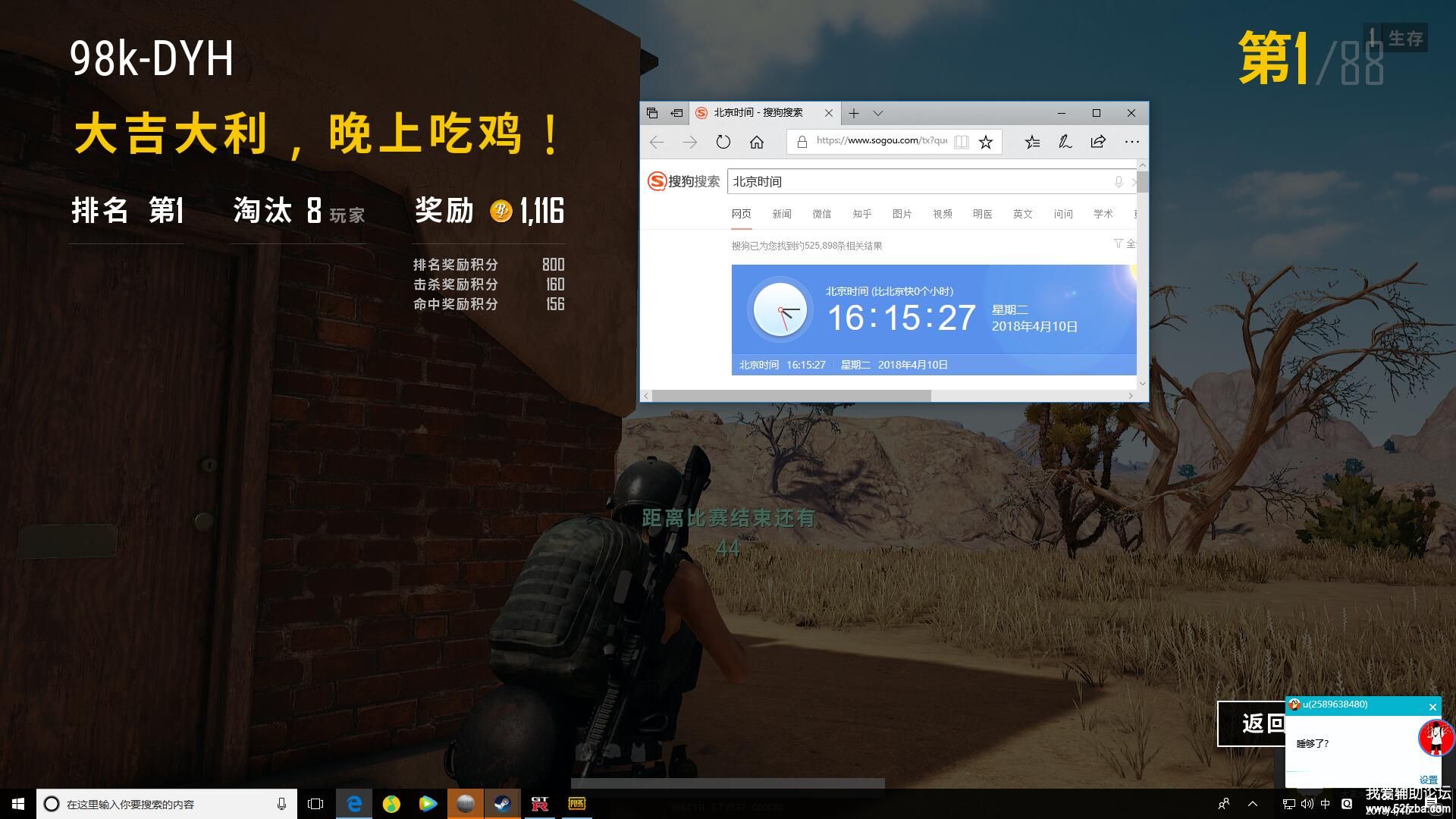Open the Edge favorites hub
The height and width of the screenshot is (819, 1456).
[x=1032, y=142]
